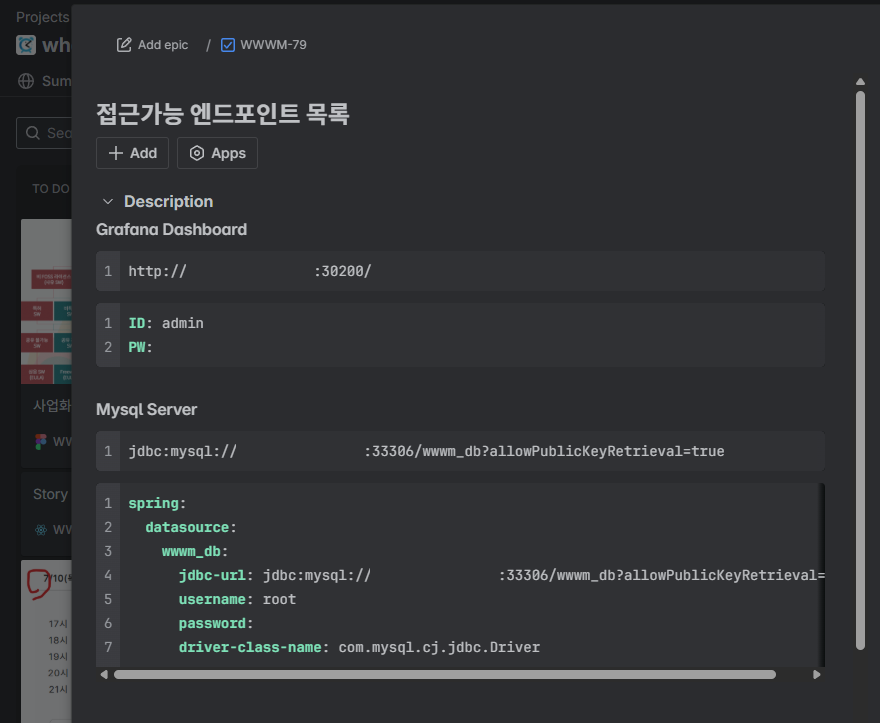Click the ID: admin line
Screen dimensions: 880x723
pos(166,323)
